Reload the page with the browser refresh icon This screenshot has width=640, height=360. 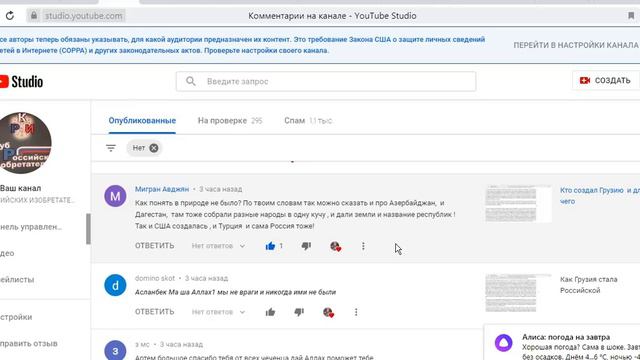pyautogui.click(x=10, y=16)
